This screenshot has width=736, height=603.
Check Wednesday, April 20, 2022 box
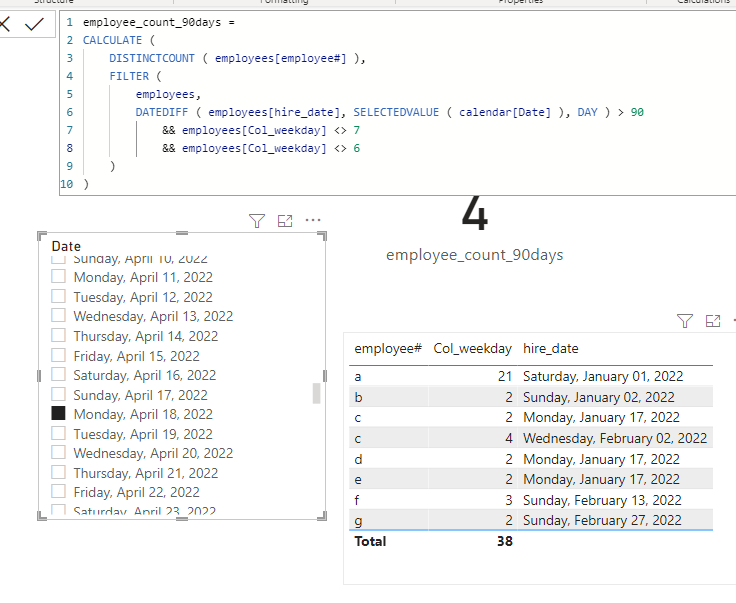point(58,452)
